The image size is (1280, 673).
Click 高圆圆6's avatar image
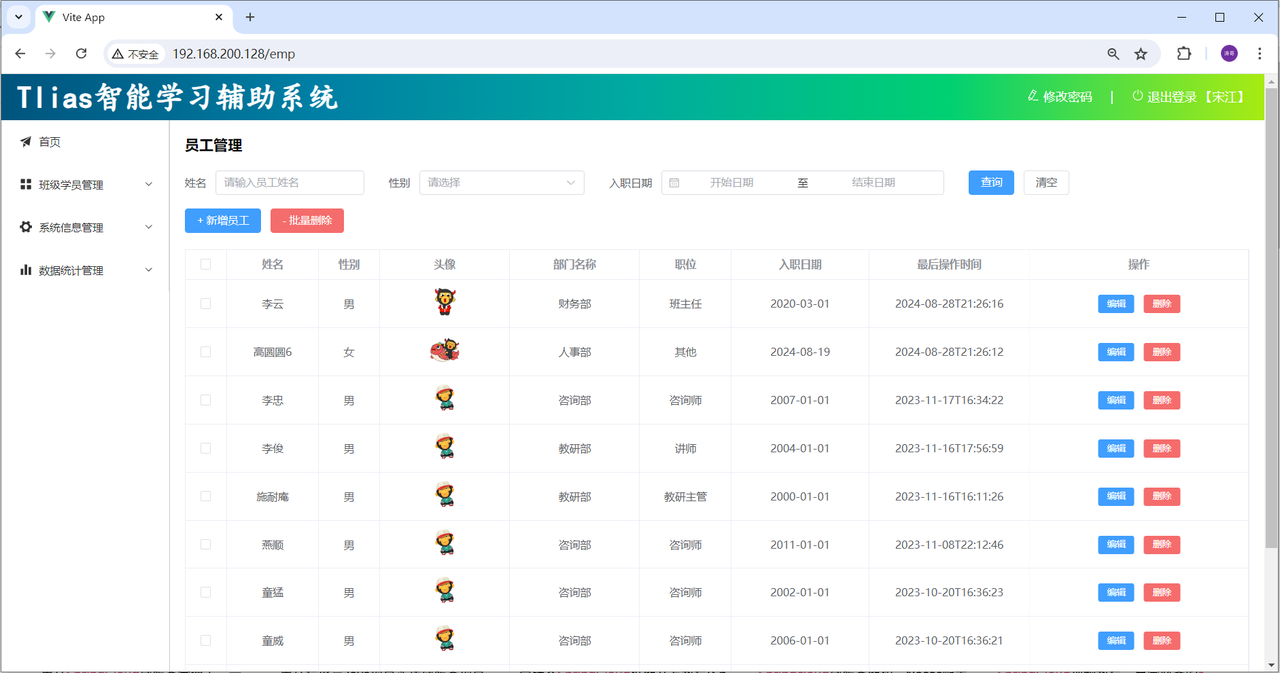[444, 350]
